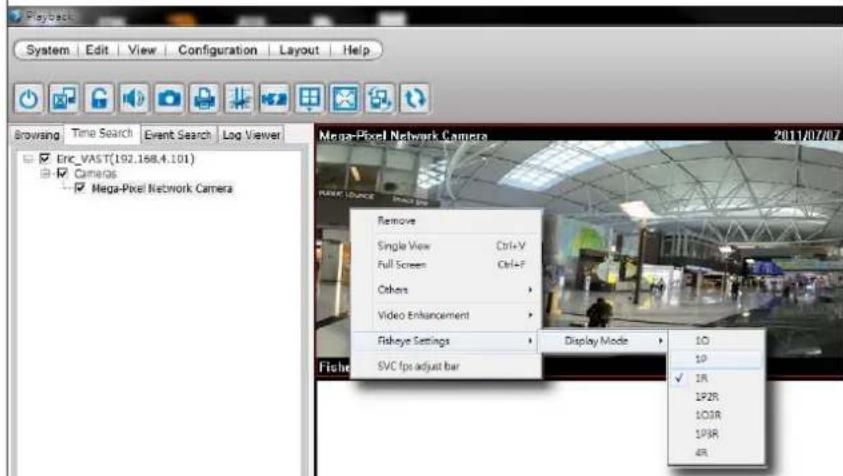Open the Help menu
This screenshot has height=476, width=843.
(356, 50)
